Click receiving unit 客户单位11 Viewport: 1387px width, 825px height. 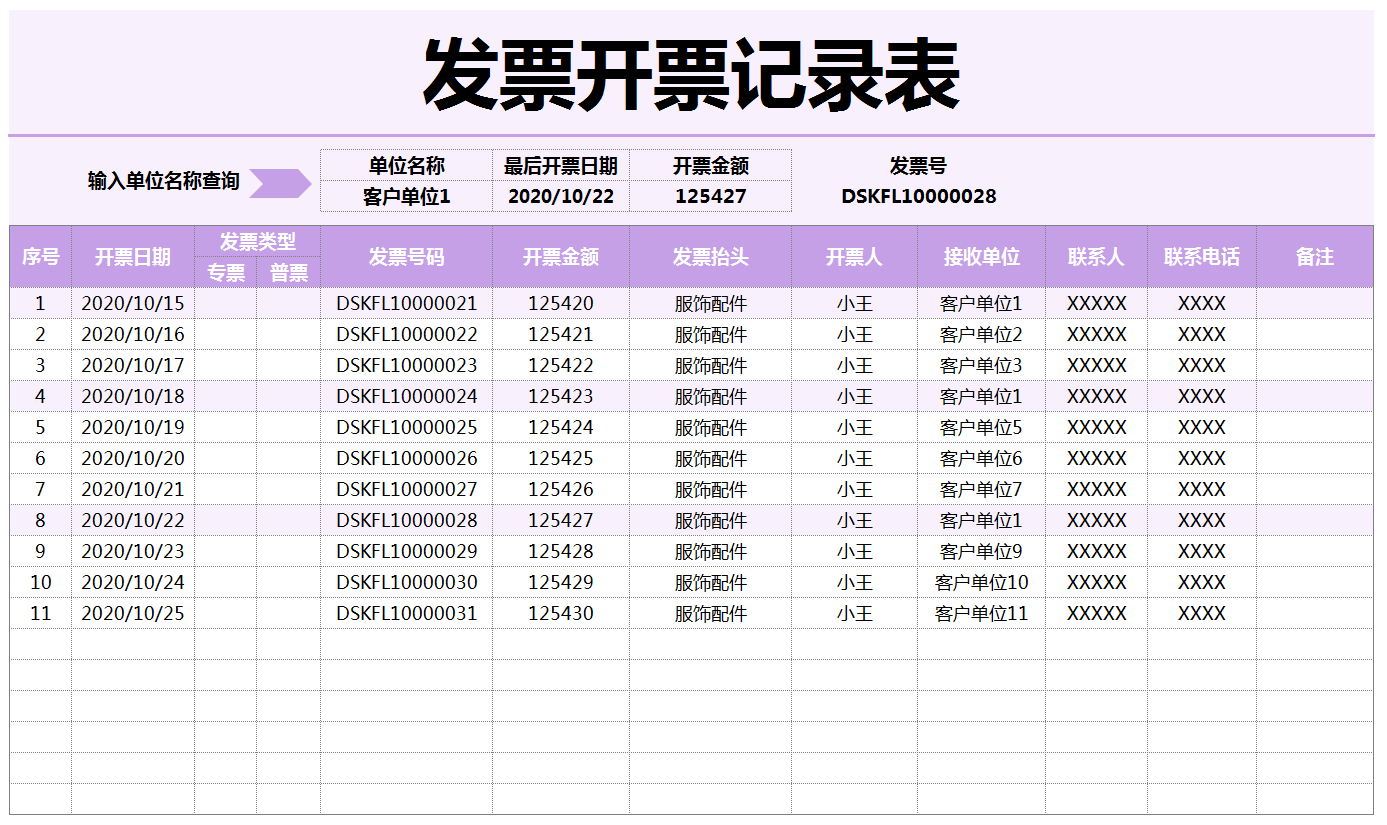coord(982,613)
